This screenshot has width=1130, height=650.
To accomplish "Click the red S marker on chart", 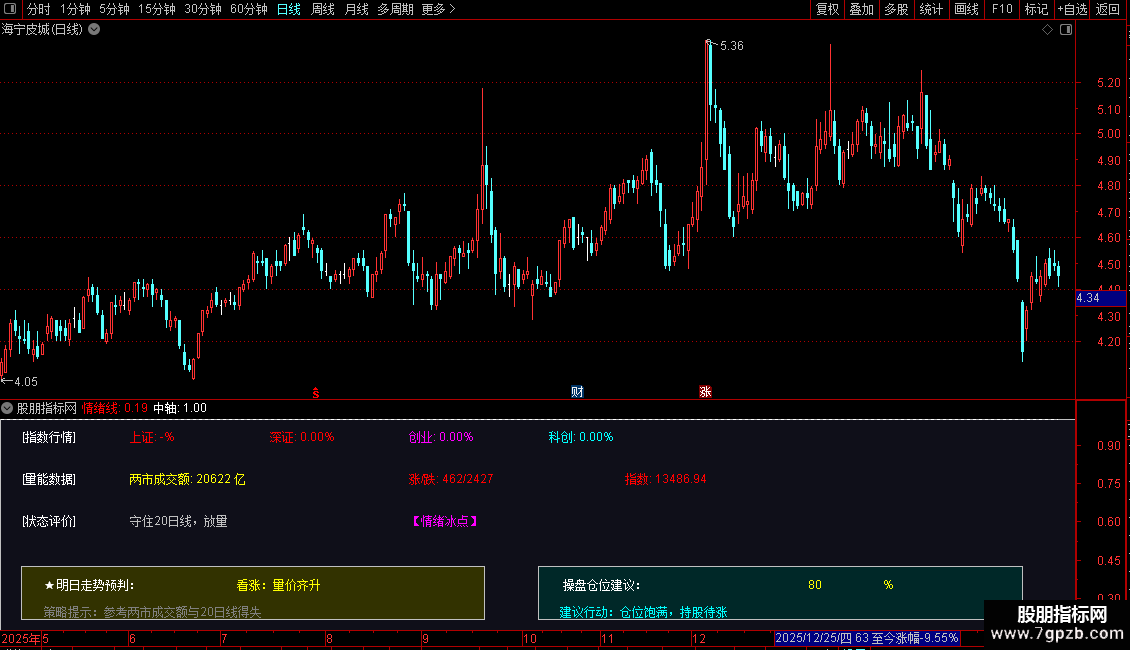I will point(316,393).
